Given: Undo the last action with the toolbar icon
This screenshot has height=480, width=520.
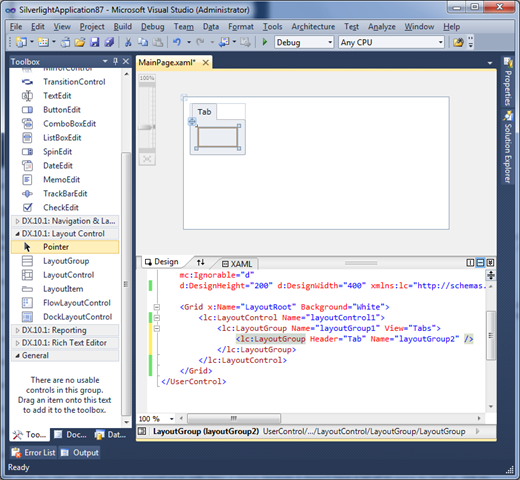Looking at the screenshot, I should [x=177, y=42].
